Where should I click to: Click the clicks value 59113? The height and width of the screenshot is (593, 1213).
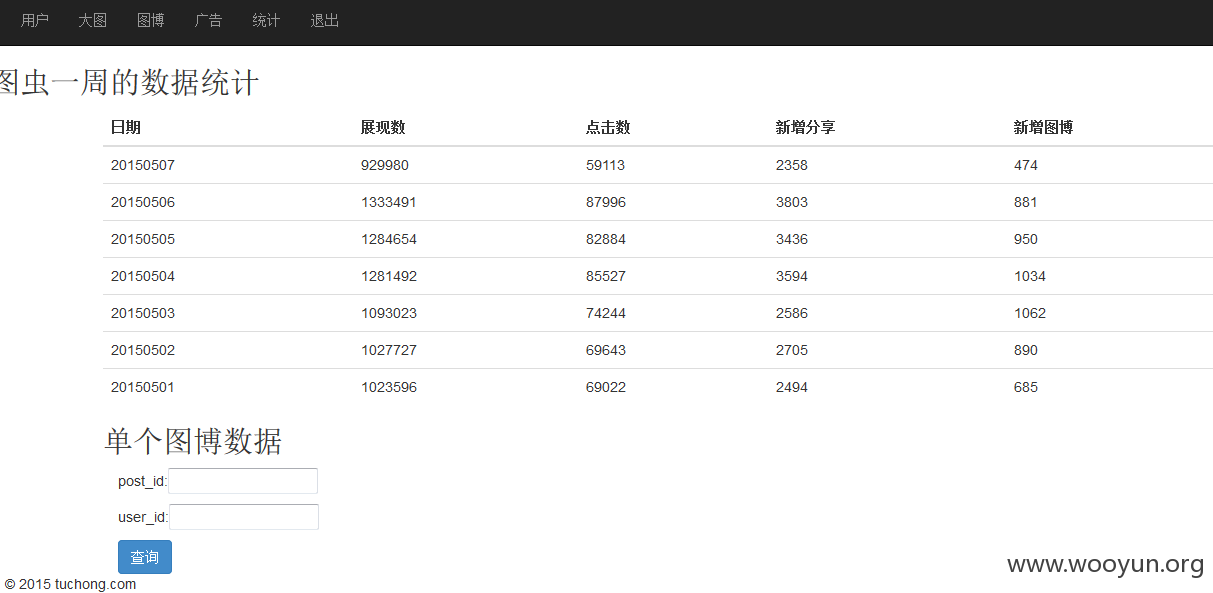(x=606, y=165)
